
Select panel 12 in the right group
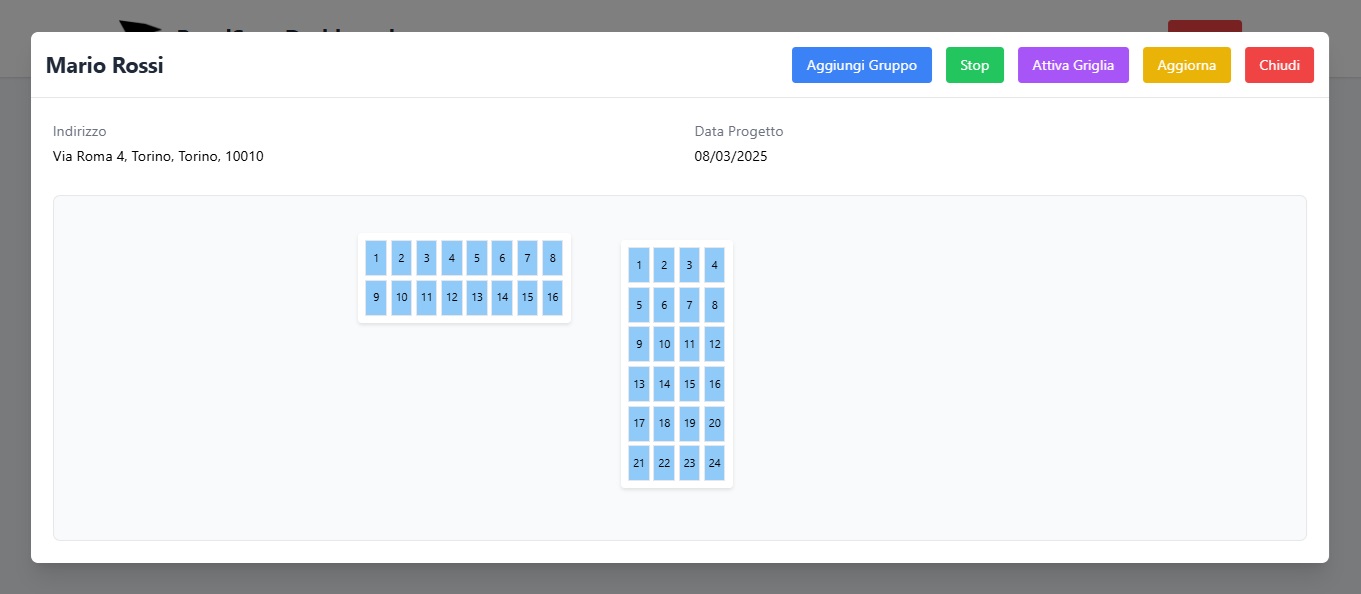point(714,343)
